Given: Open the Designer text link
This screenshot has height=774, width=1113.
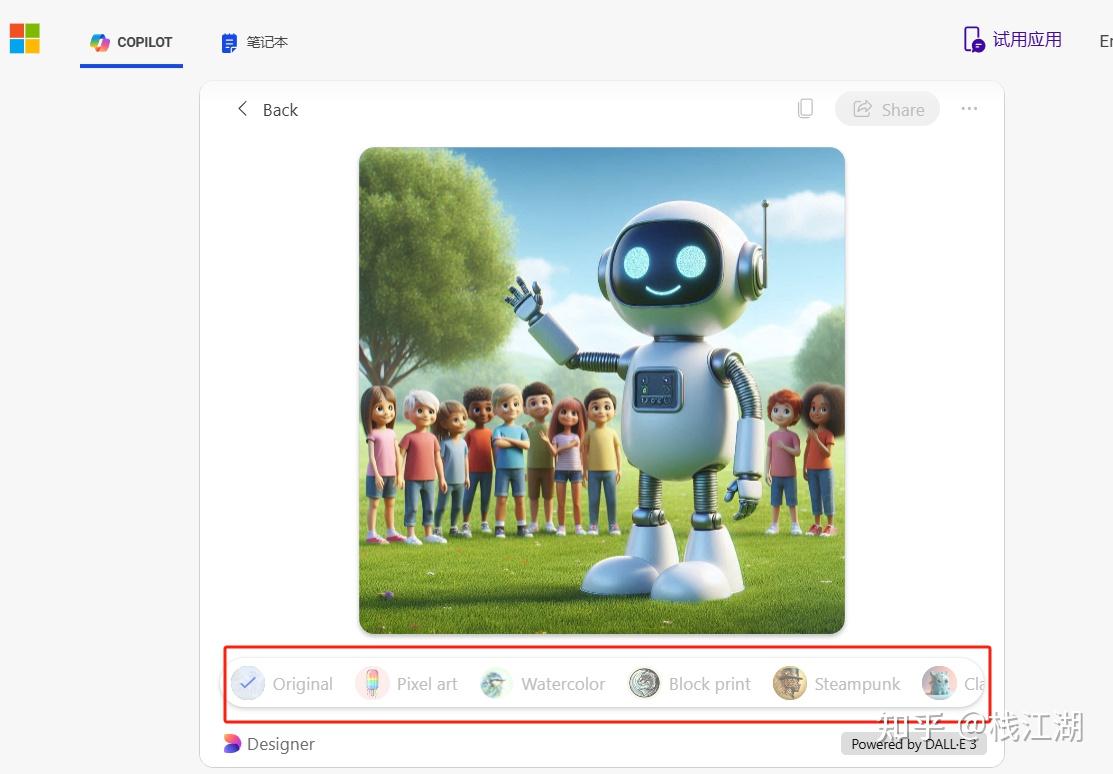Looking at the screenshot, I should (281, 744).
